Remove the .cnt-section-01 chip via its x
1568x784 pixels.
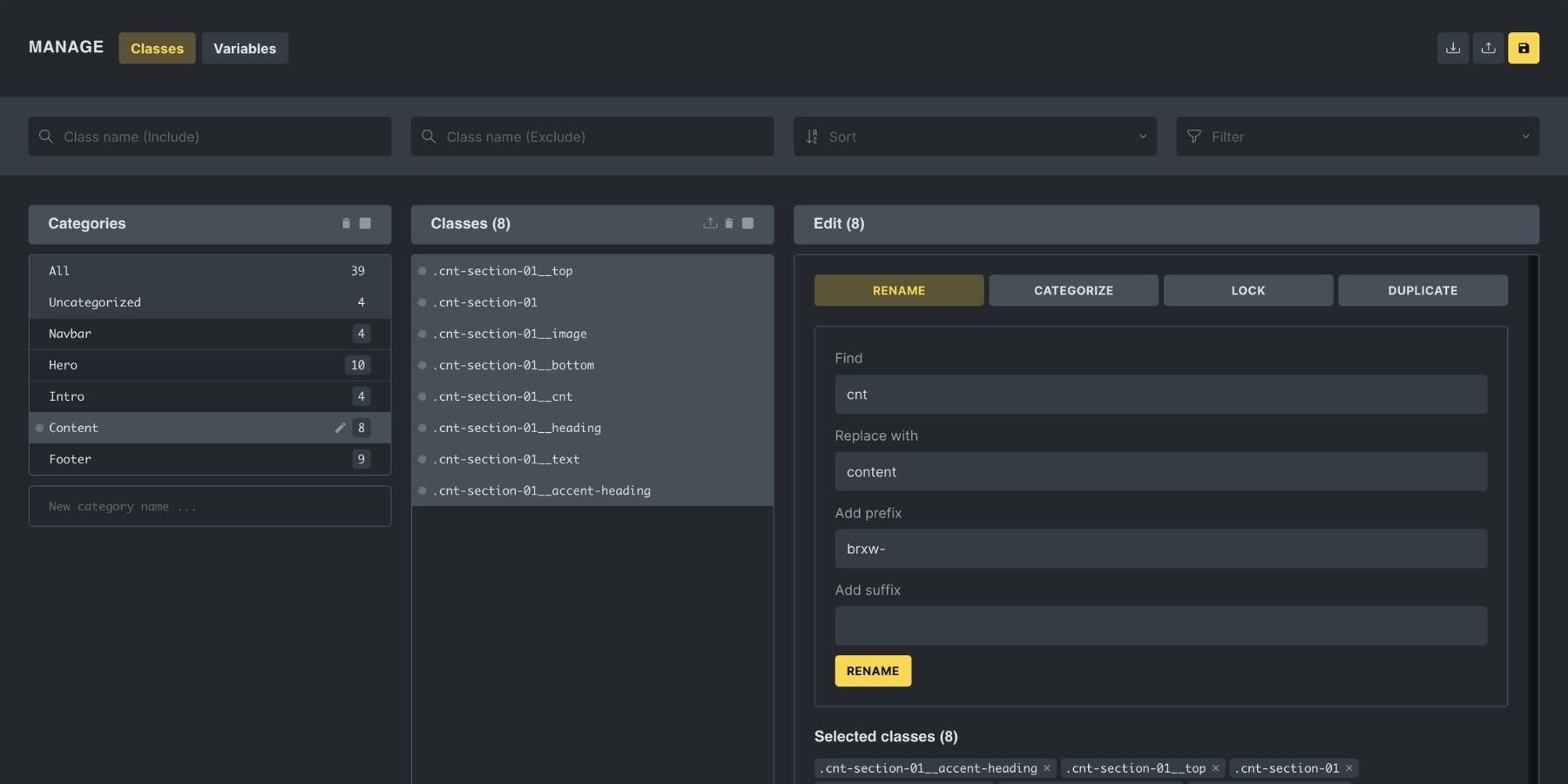point(1348,768)
